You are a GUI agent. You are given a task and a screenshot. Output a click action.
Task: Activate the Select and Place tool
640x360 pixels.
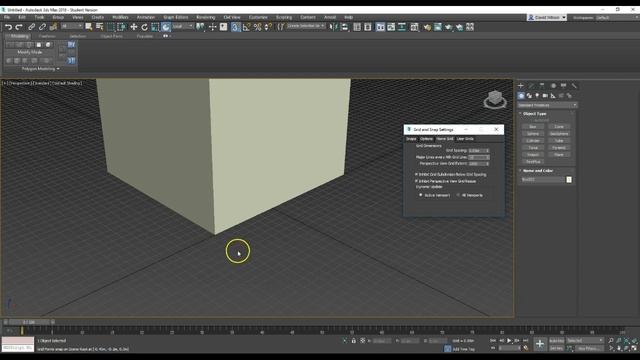166,27
